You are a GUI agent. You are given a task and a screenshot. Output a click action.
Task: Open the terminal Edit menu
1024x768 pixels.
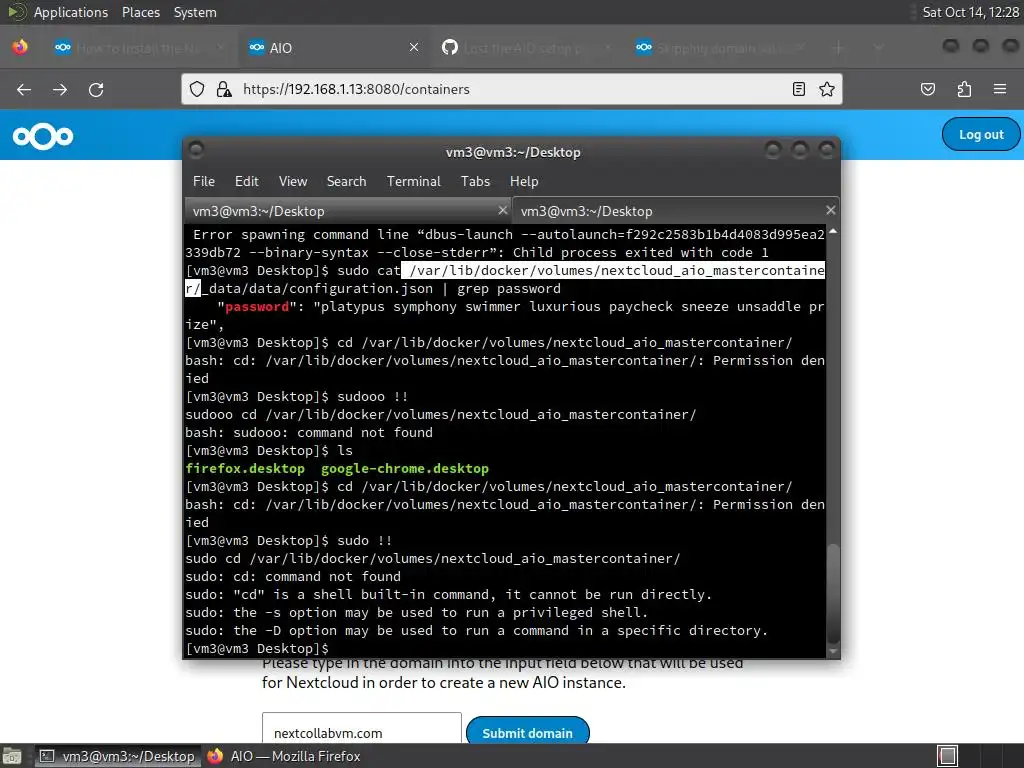tap(247, 182)
